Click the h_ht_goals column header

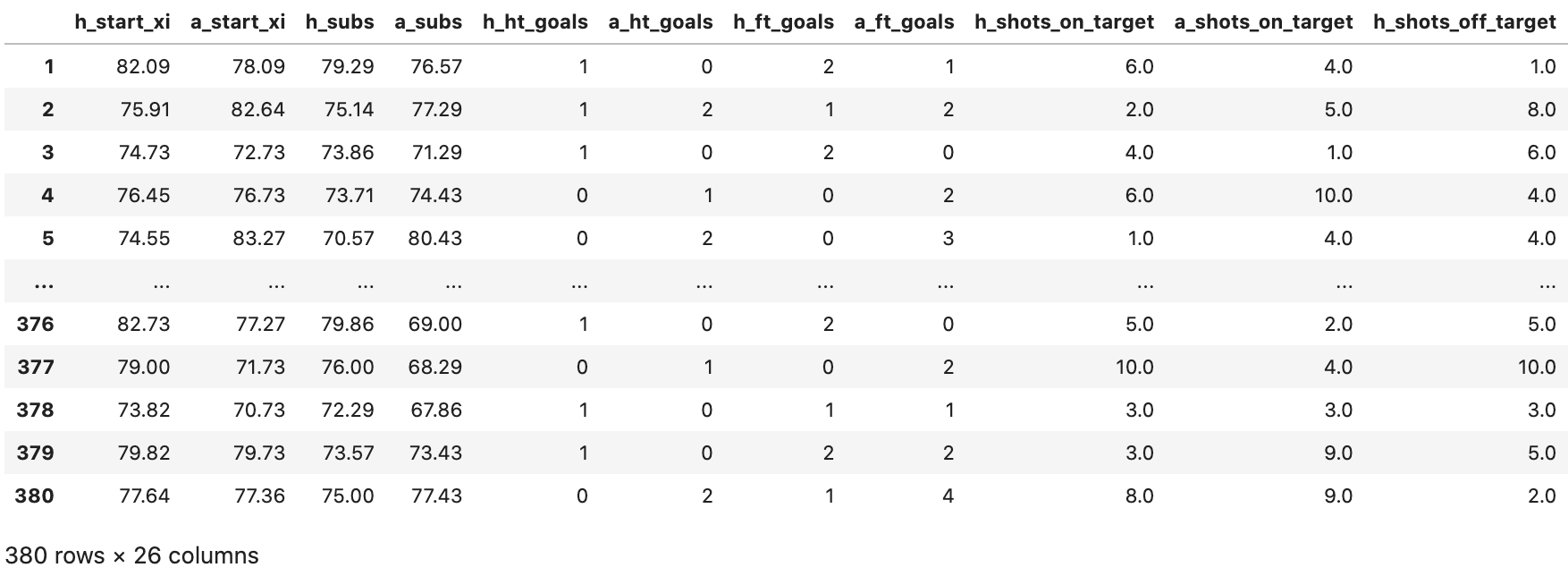(535, 22)
